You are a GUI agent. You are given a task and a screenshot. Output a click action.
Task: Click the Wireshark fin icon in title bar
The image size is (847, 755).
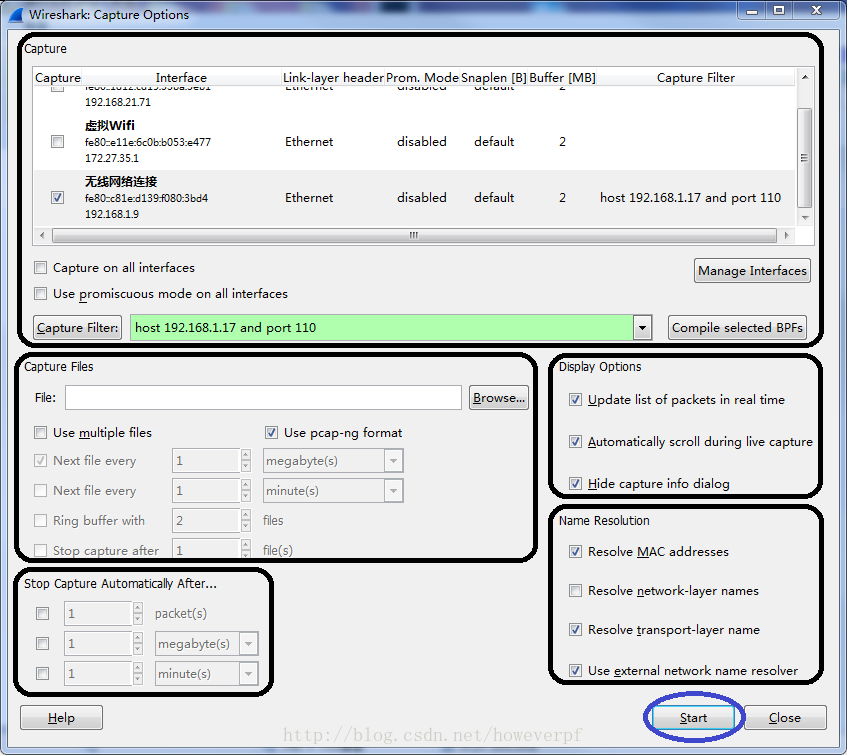click(x=16, y=14)
